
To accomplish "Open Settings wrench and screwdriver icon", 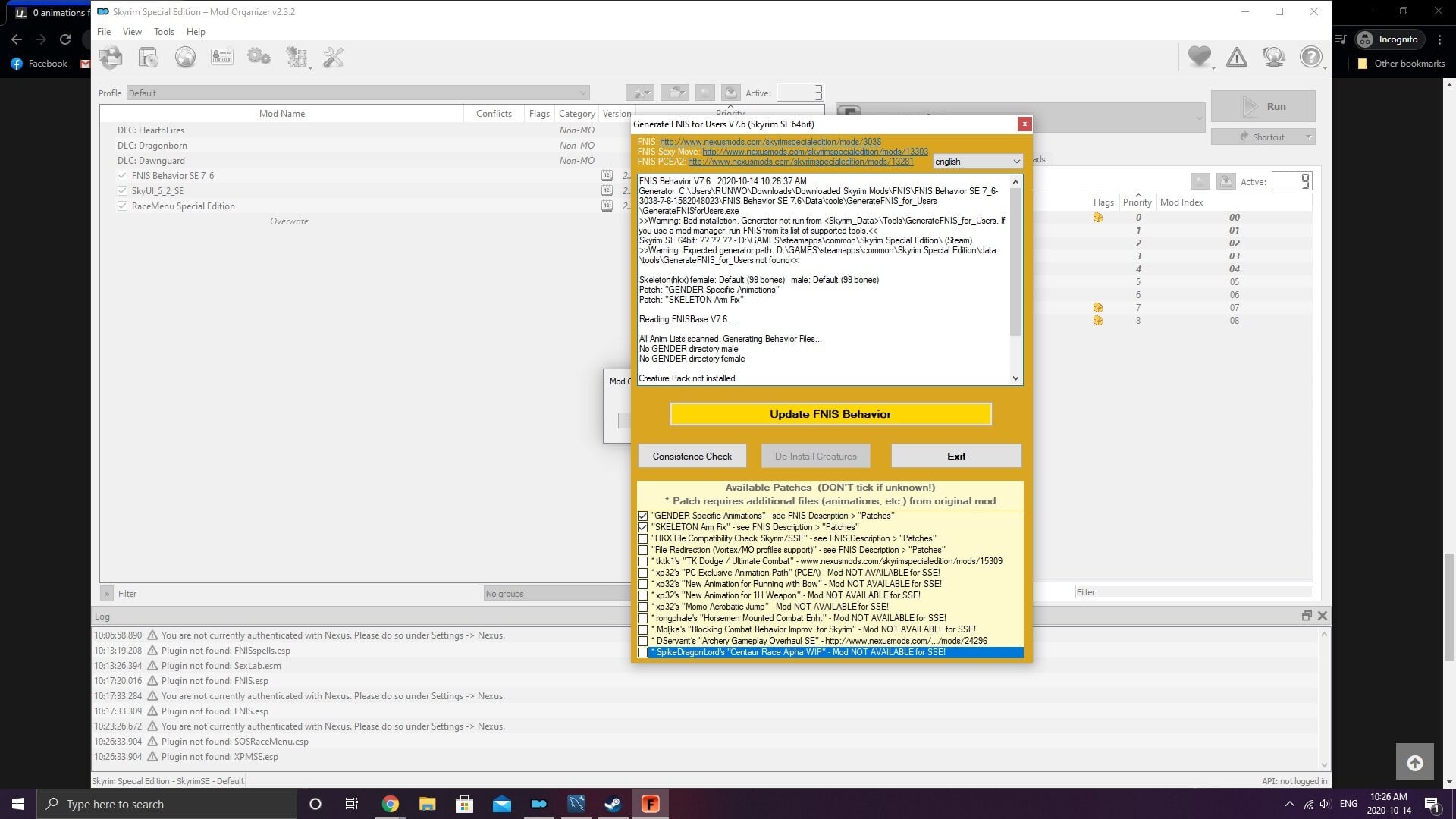I will (x=333, y=57).
